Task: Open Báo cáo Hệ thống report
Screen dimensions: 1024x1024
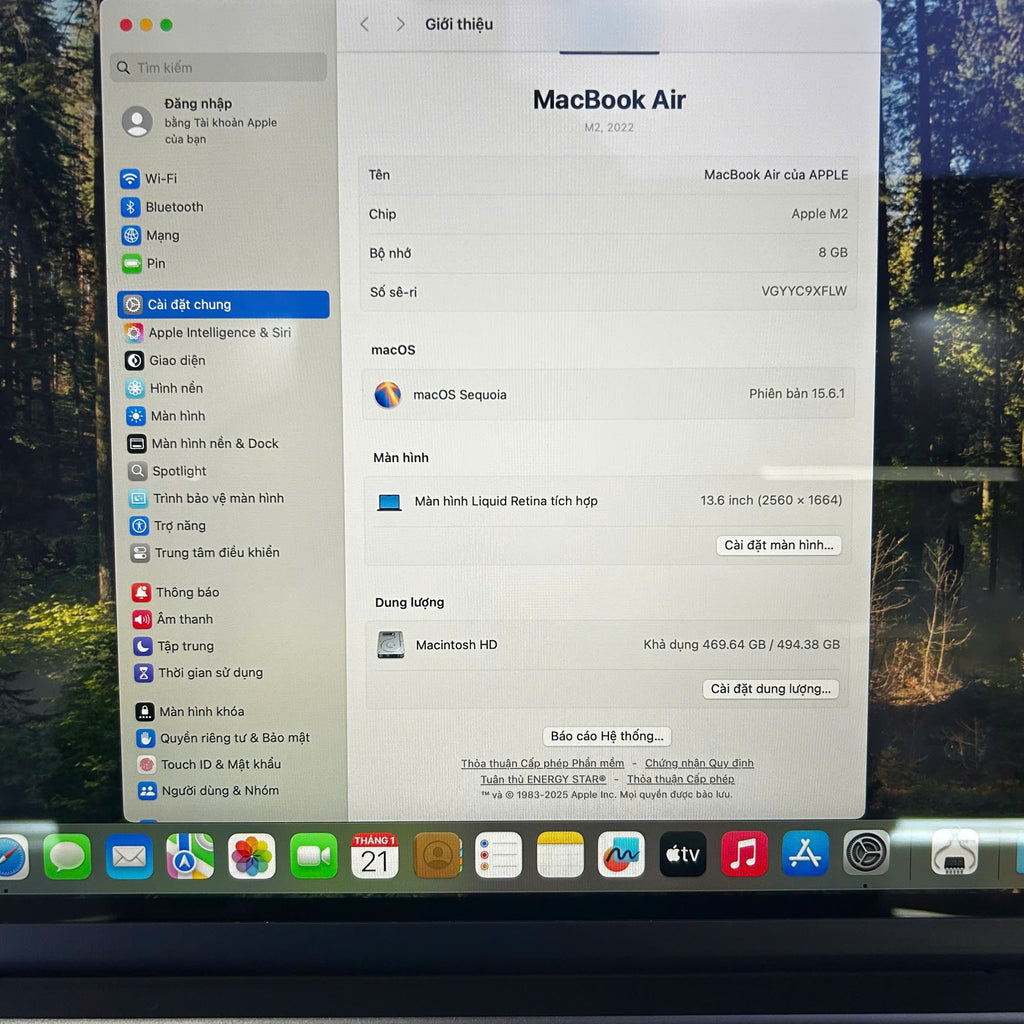Action: coord(607,736)
